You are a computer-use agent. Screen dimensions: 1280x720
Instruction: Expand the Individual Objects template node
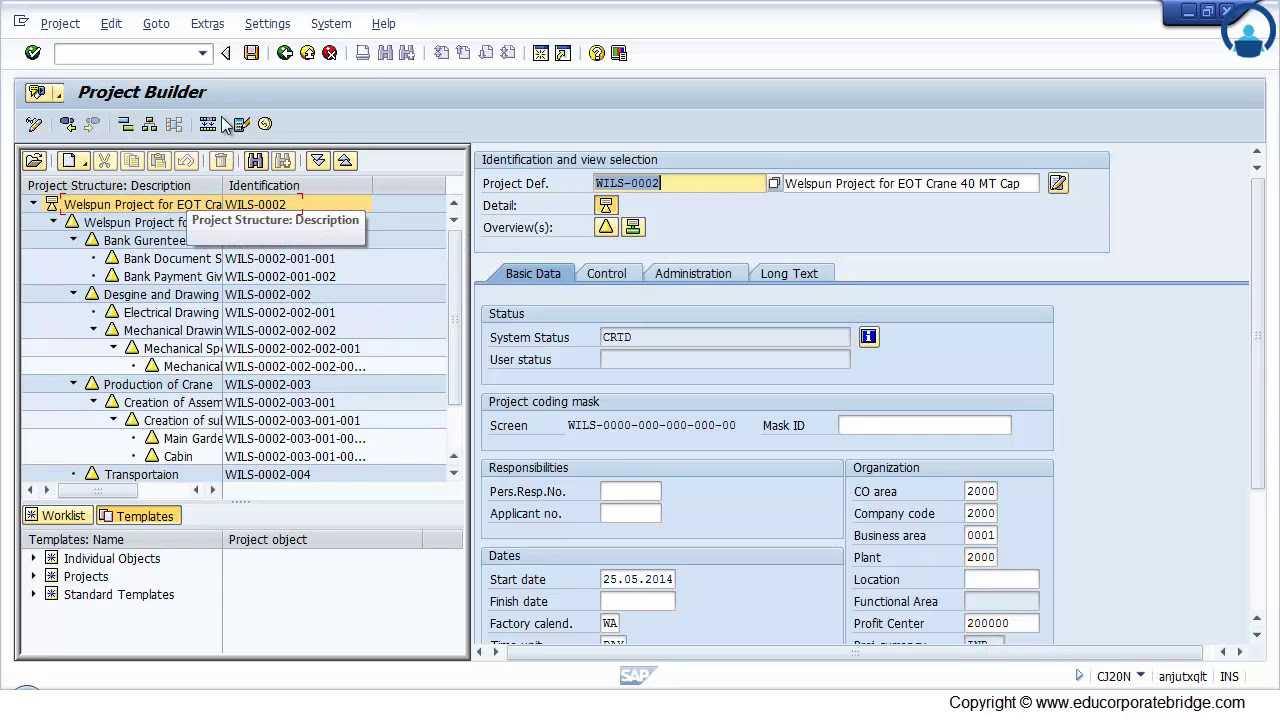click(x=33, y=558)
